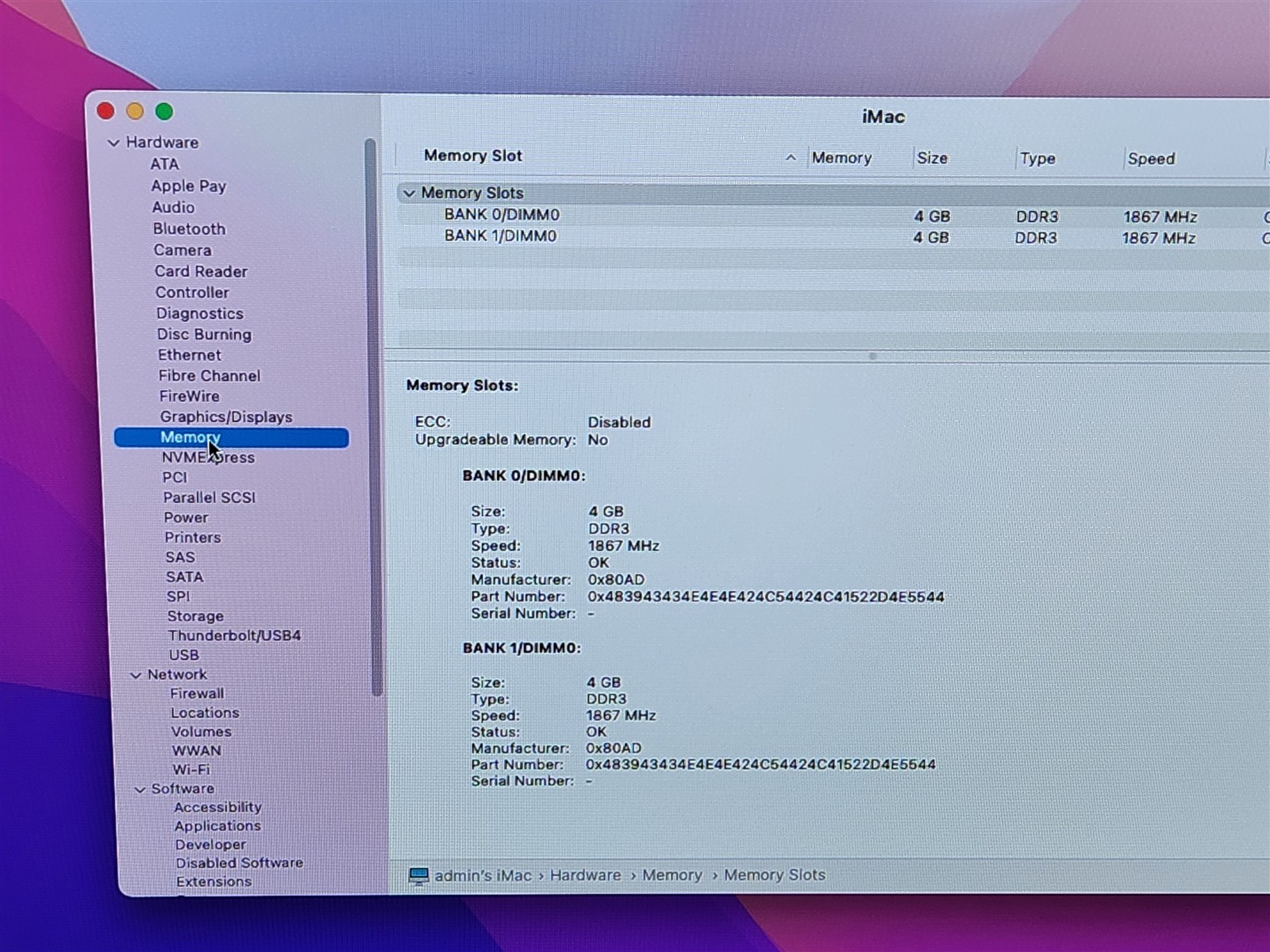Select the highlighted Memory item

231,437
